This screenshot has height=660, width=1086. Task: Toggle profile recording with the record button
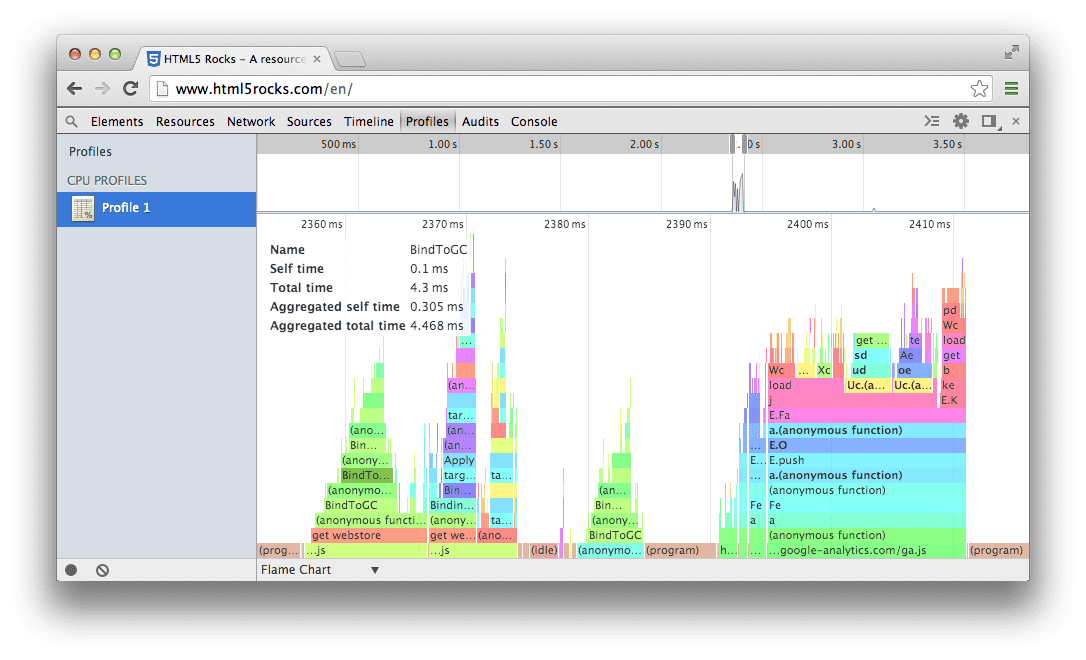(x=69, y=569)
